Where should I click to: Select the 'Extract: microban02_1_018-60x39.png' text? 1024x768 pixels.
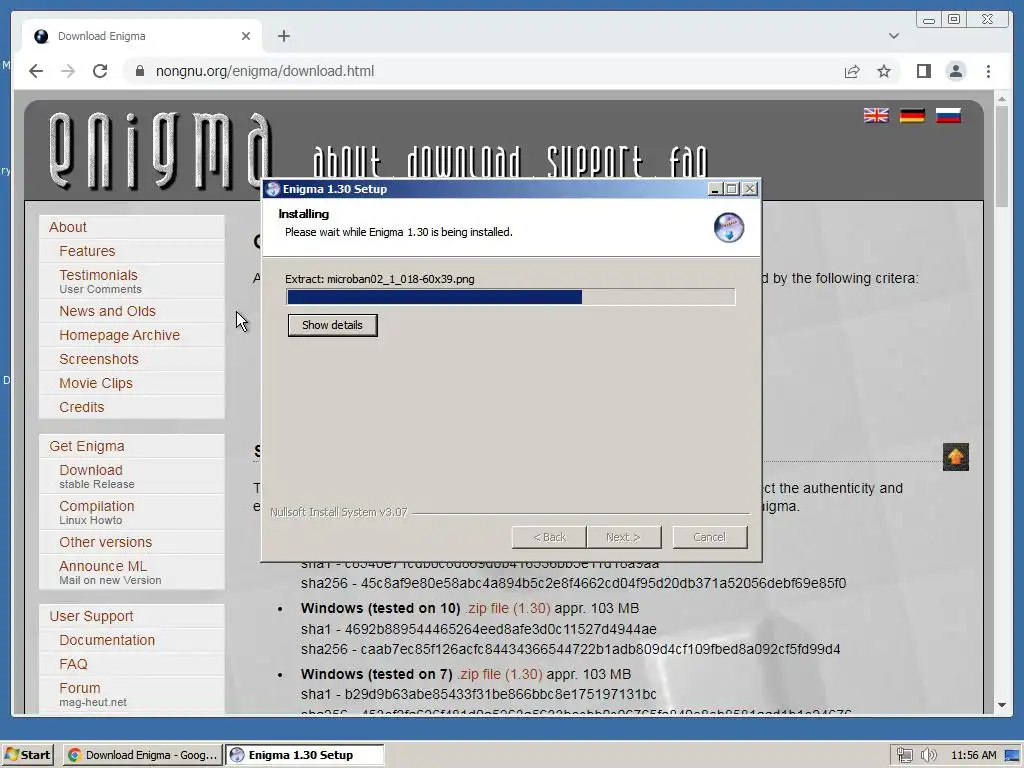point(379,279)
